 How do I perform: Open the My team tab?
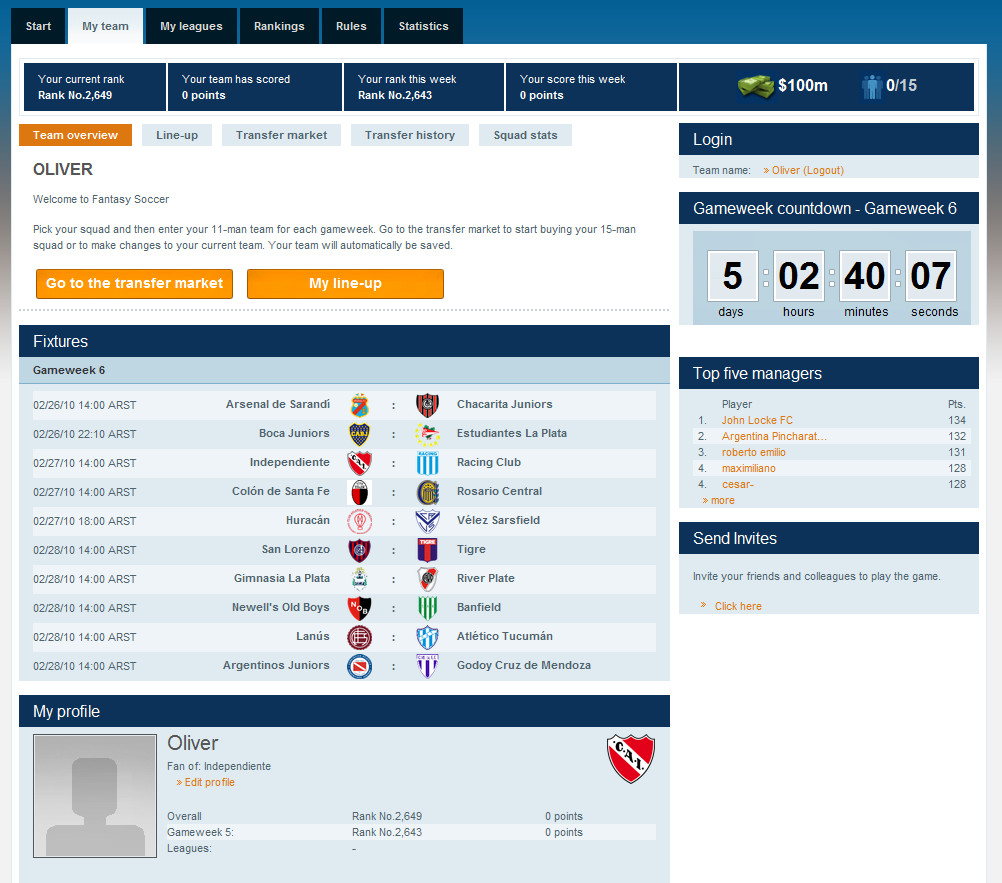coord(105,26)
